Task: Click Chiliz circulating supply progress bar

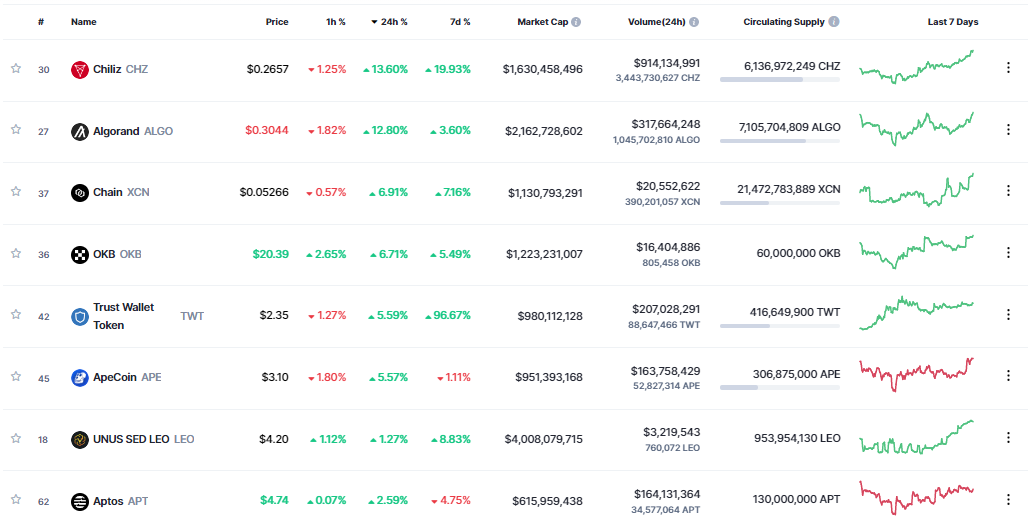Action: coord(780,79)
